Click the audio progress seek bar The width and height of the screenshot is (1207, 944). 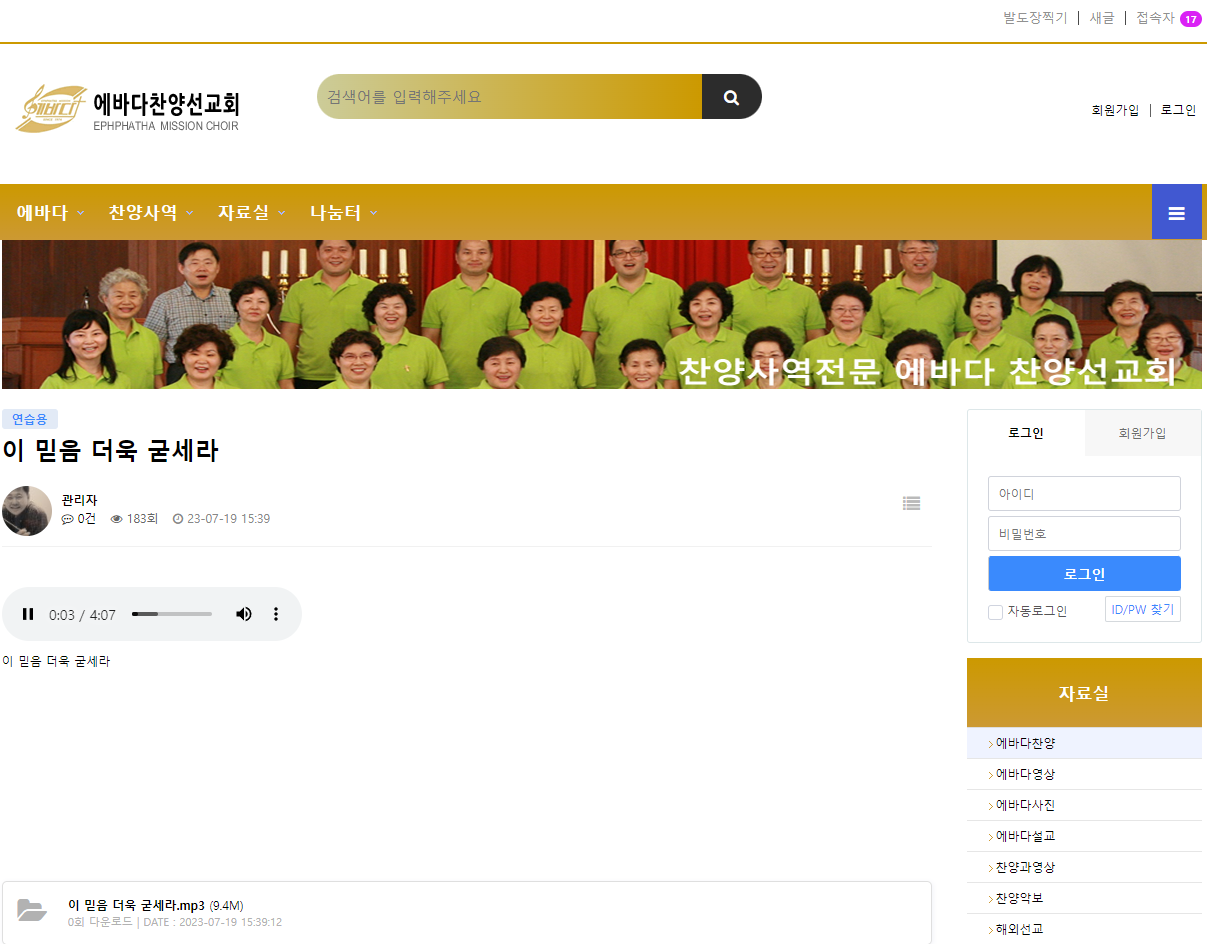(x=172, y=614)
